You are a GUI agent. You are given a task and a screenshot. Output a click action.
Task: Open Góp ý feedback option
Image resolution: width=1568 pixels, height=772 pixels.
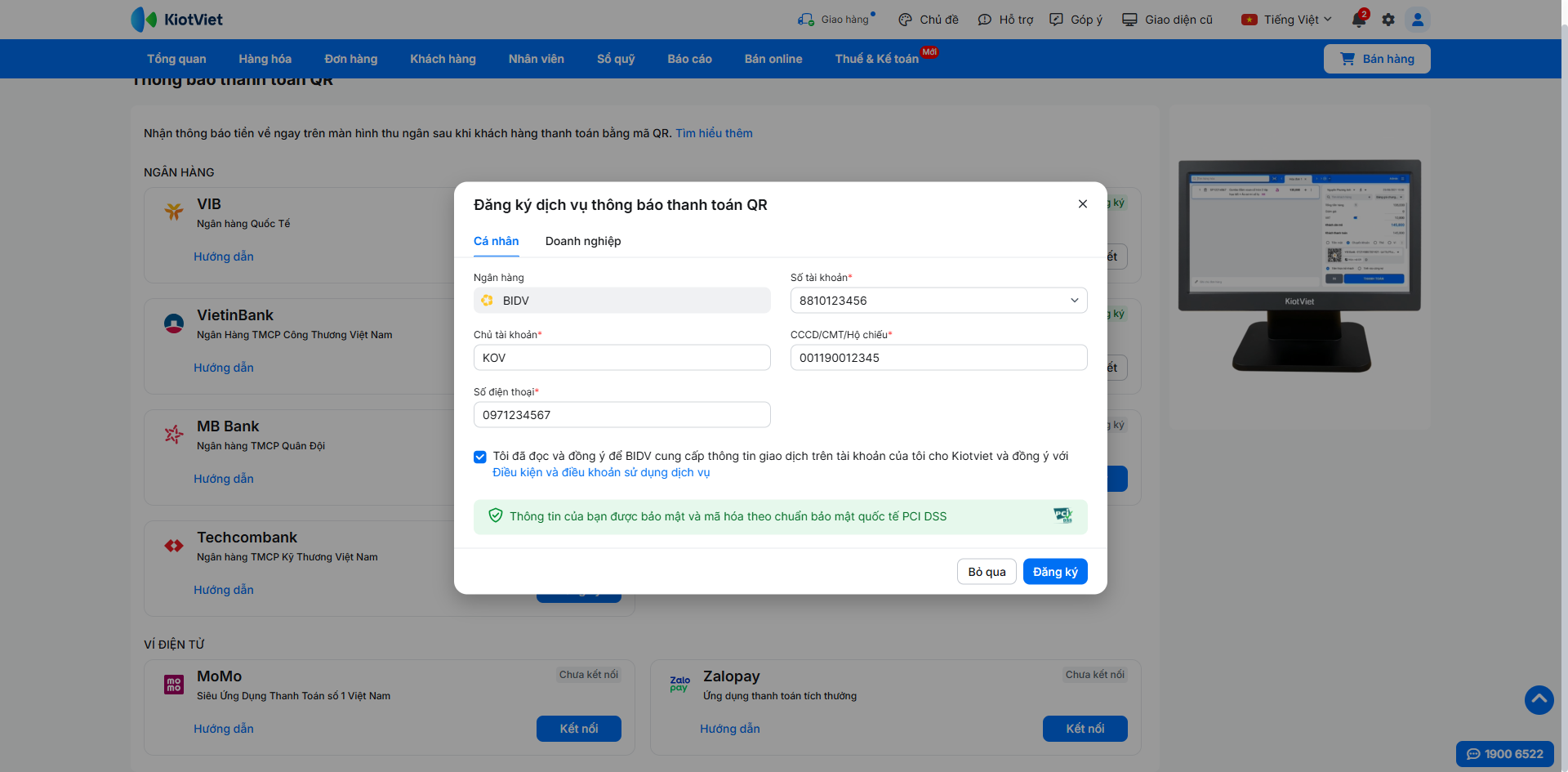(x=1076, y=20)
